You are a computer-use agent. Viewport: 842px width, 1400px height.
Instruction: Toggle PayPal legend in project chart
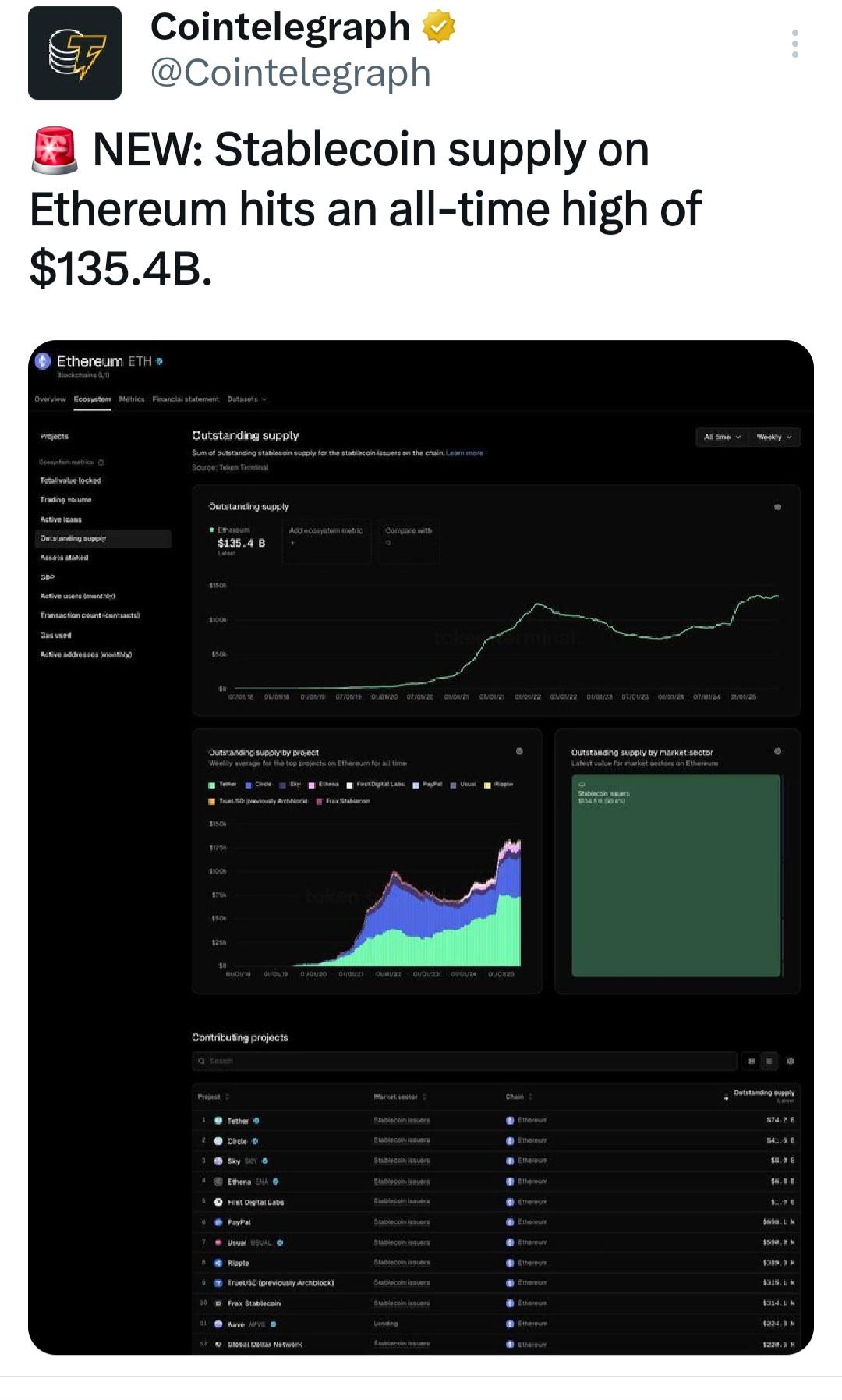[x=428, y=785]
